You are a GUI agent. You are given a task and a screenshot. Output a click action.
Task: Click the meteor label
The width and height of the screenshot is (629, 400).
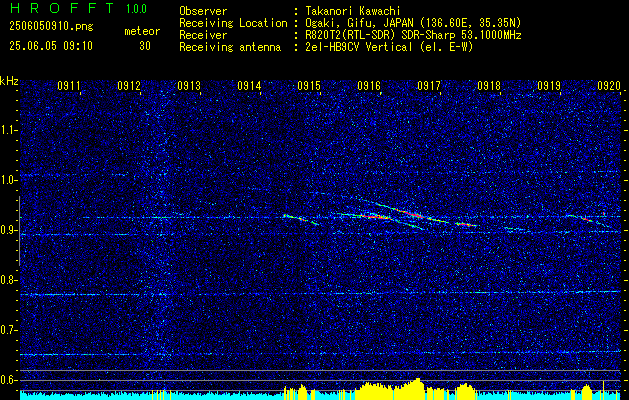point(142,31)
